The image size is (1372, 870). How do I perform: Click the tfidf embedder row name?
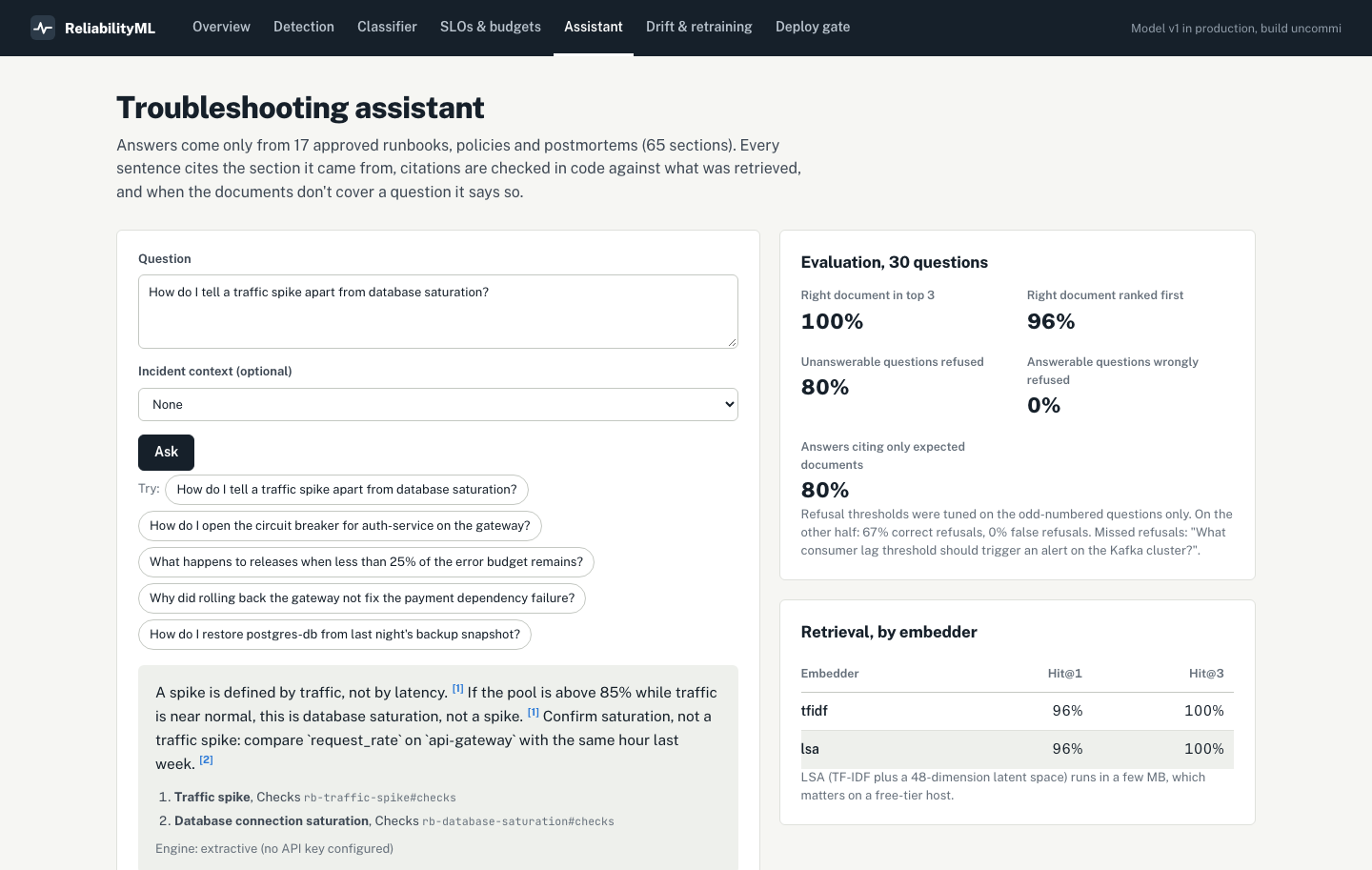(814, 711)
